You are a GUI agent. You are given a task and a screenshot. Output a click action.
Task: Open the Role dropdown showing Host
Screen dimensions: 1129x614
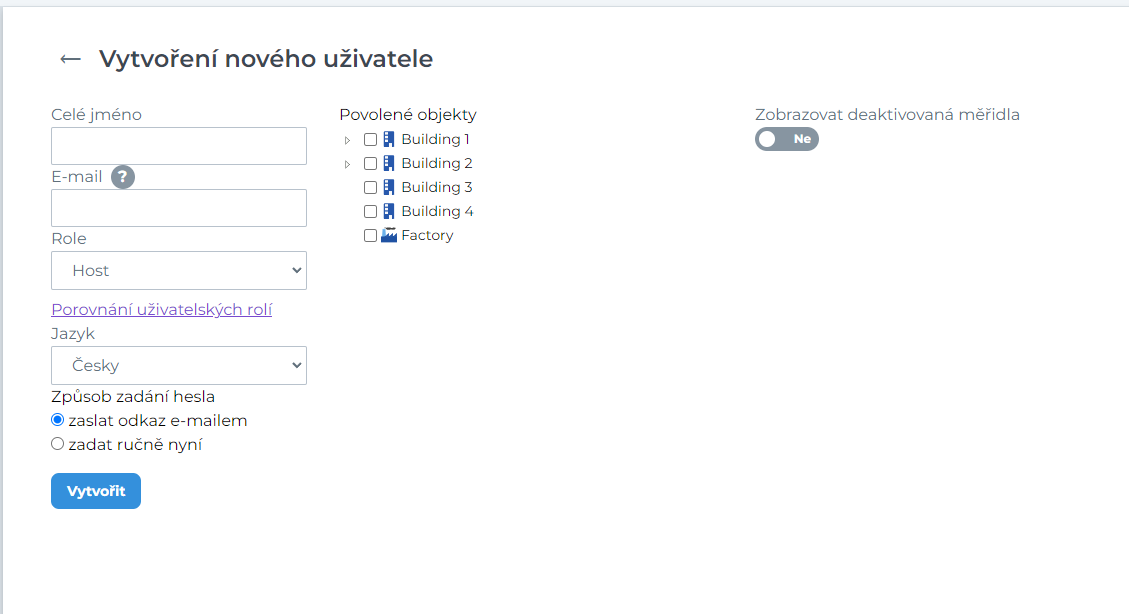tap(179, 270)
